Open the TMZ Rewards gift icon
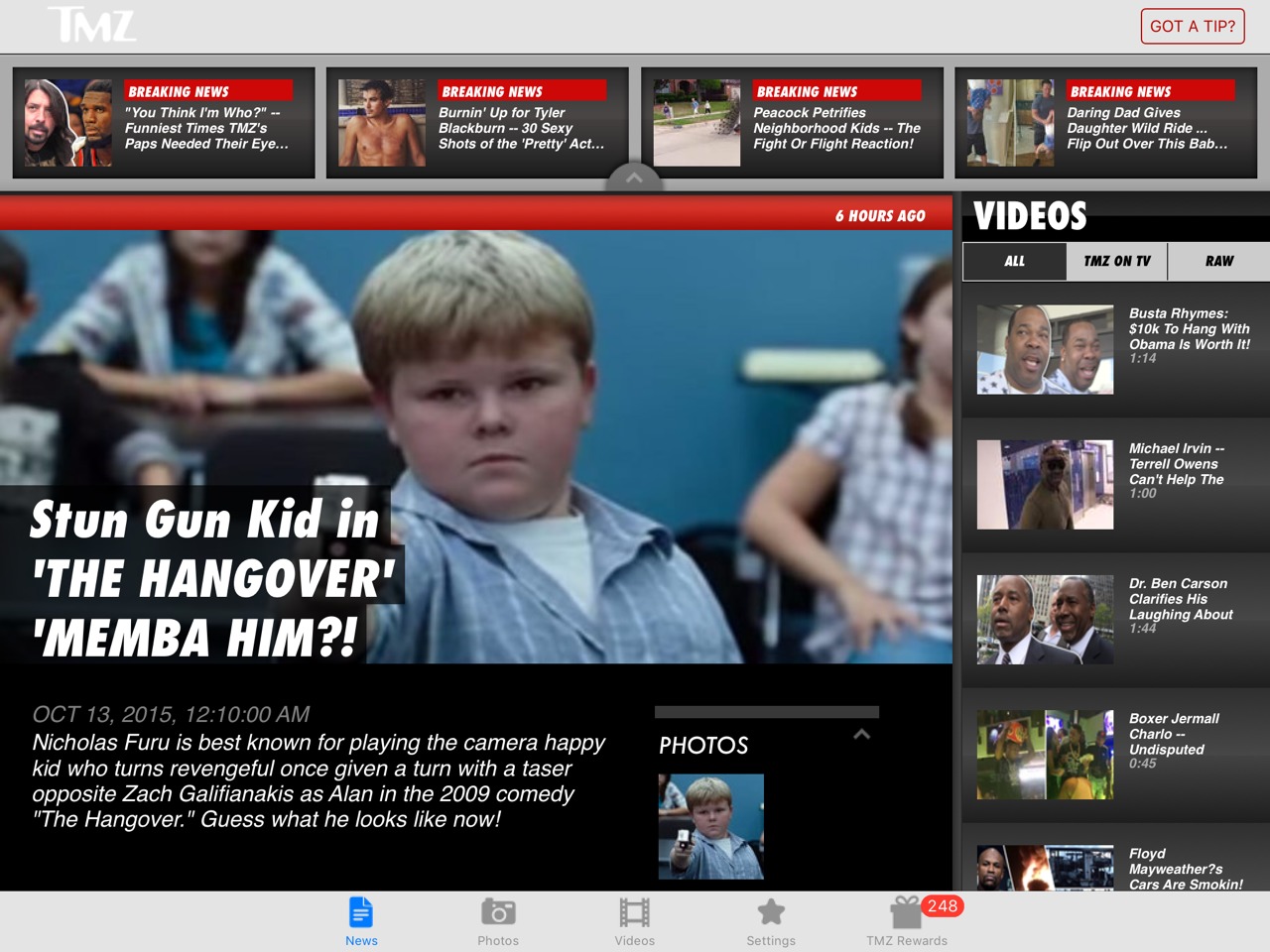 click(905, 912)
